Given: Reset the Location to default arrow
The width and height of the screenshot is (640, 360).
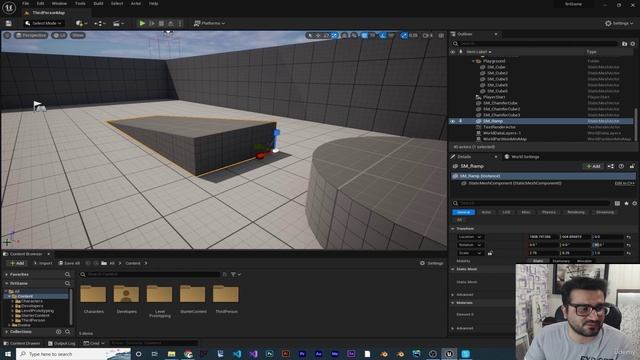Looking at the screenshot, I should pos(629,237).
